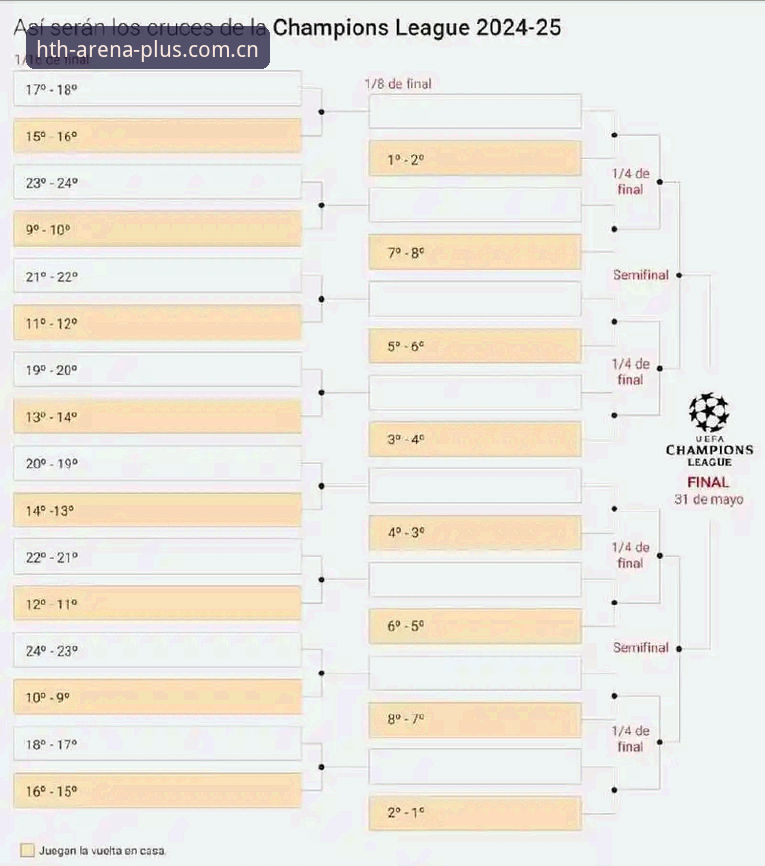The height and width of the screenshot is (866, 765).
Task: Click the 7º - 8º round-of-16 slot
Action: [x=475, y=252]
